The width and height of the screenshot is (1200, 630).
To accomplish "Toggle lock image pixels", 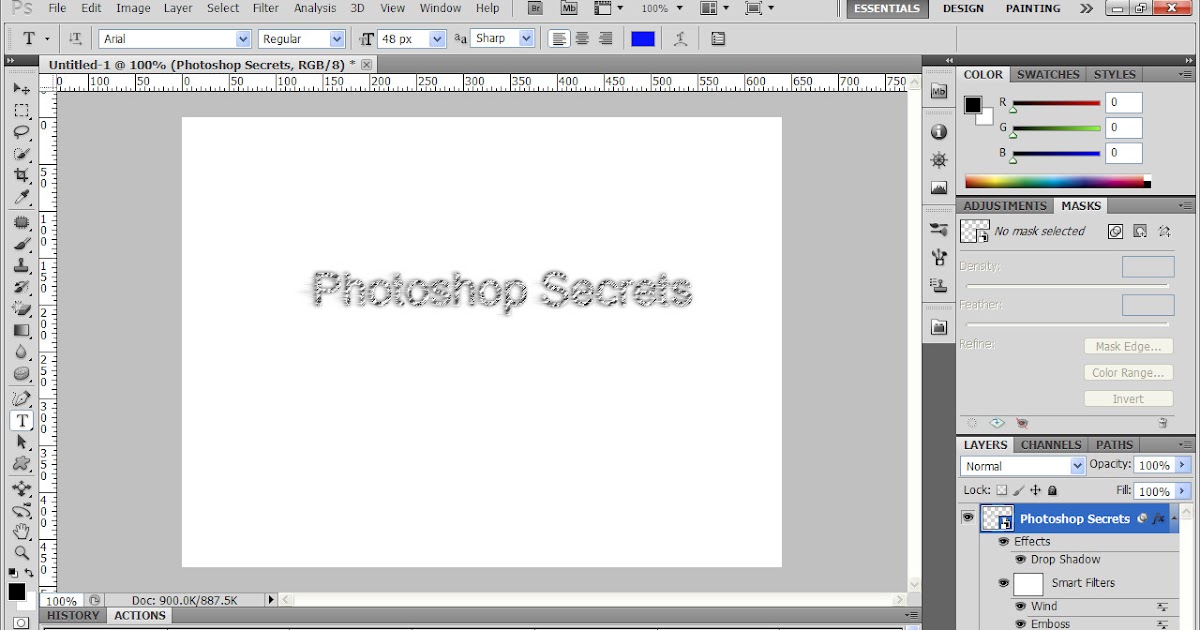I will (x=1019, y=491).
